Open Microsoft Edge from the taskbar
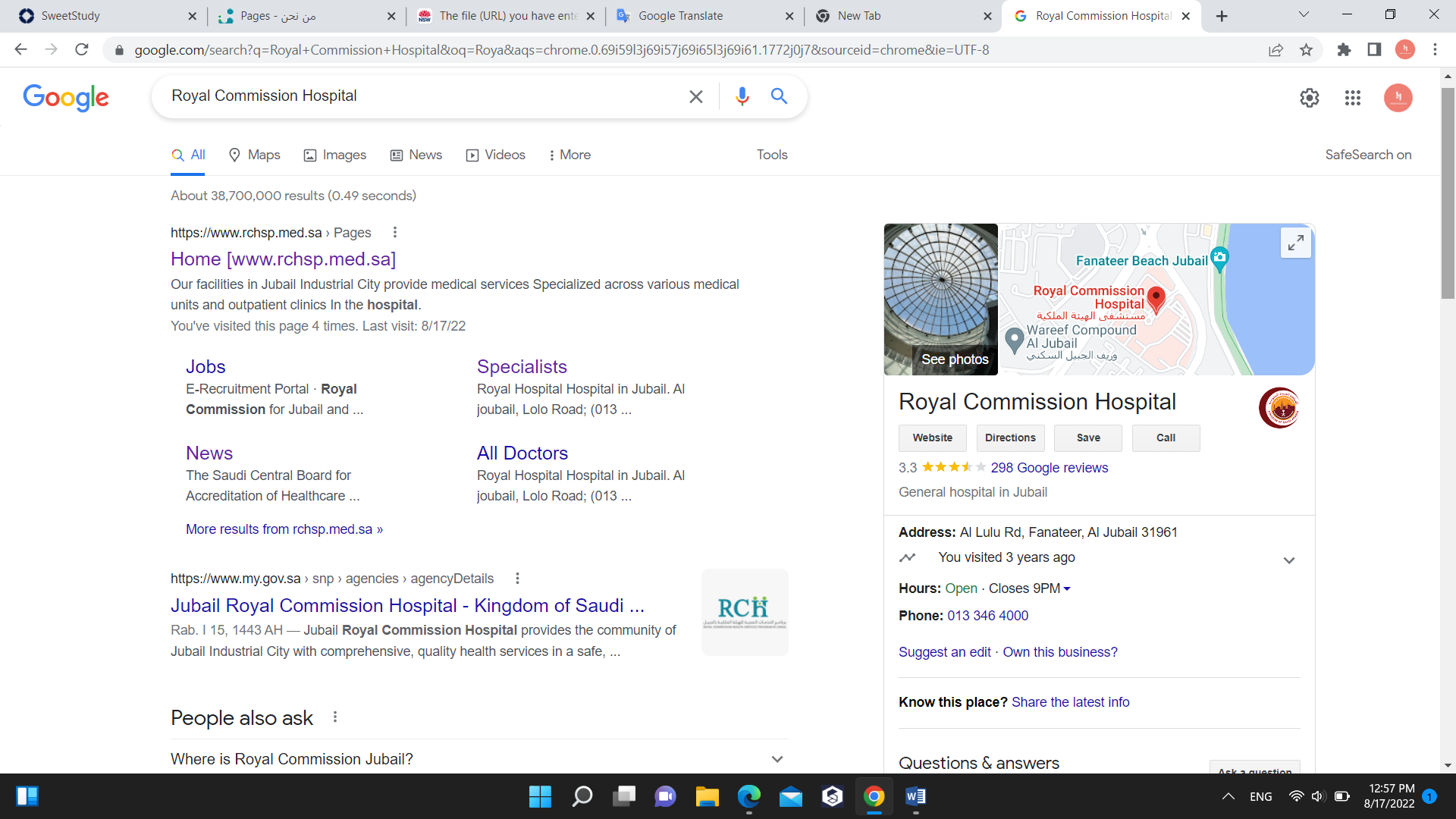Image resolution: width=1456 pixels, height=819 pixels. point(749,796)
